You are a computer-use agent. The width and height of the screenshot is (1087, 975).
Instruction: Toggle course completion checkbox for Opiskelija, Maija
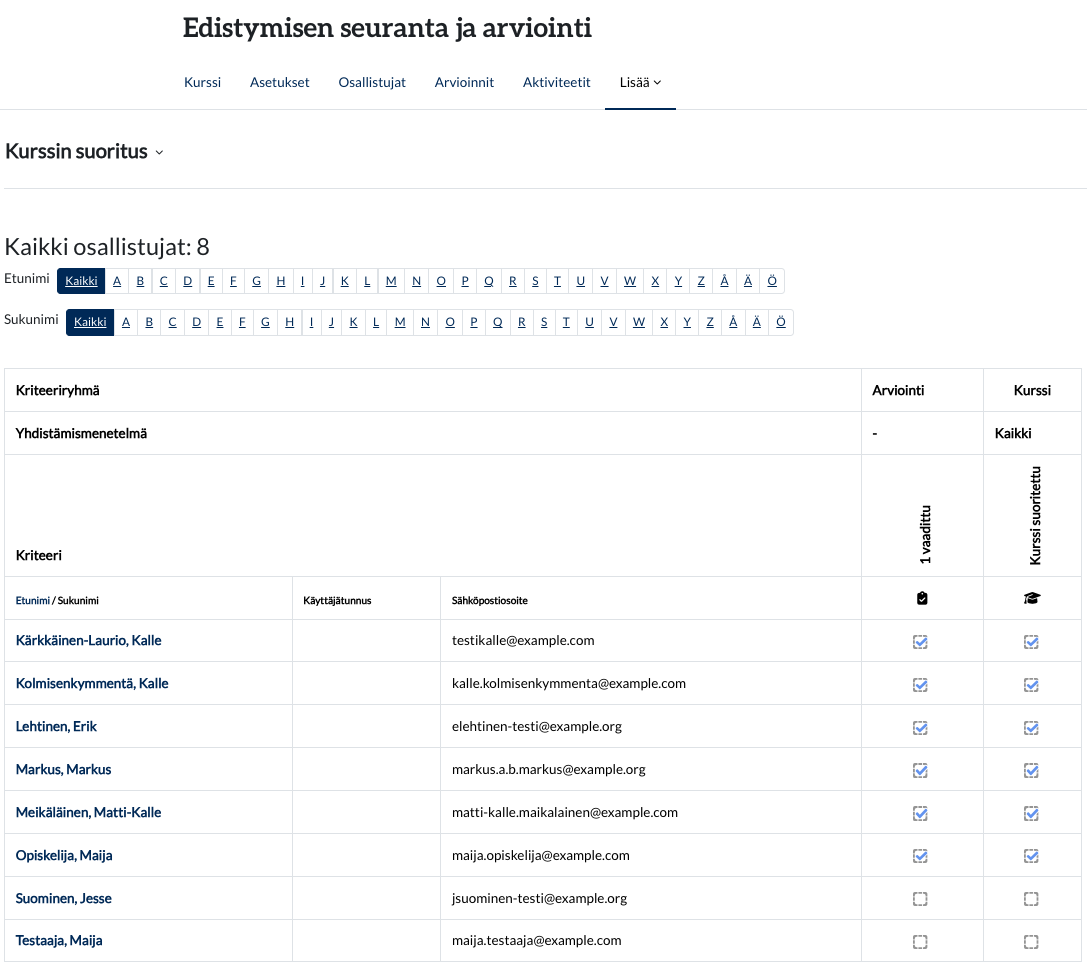click(x=1031, y=856)
